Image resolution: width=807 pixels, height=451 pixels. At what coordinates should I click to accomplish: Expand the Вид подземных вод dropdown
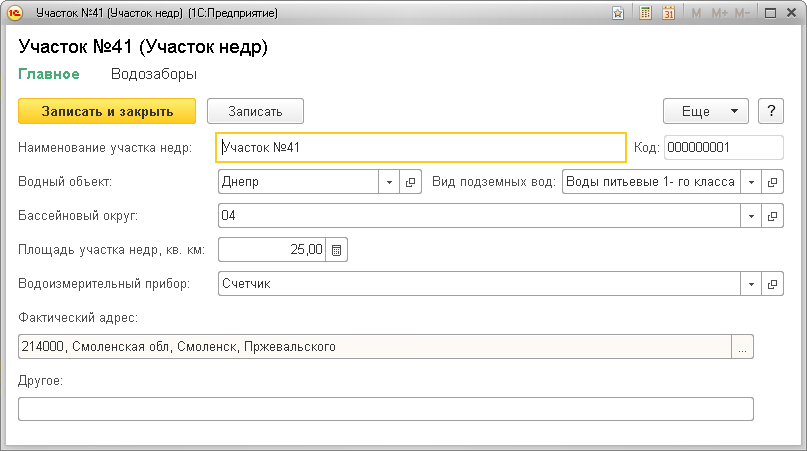750,183
